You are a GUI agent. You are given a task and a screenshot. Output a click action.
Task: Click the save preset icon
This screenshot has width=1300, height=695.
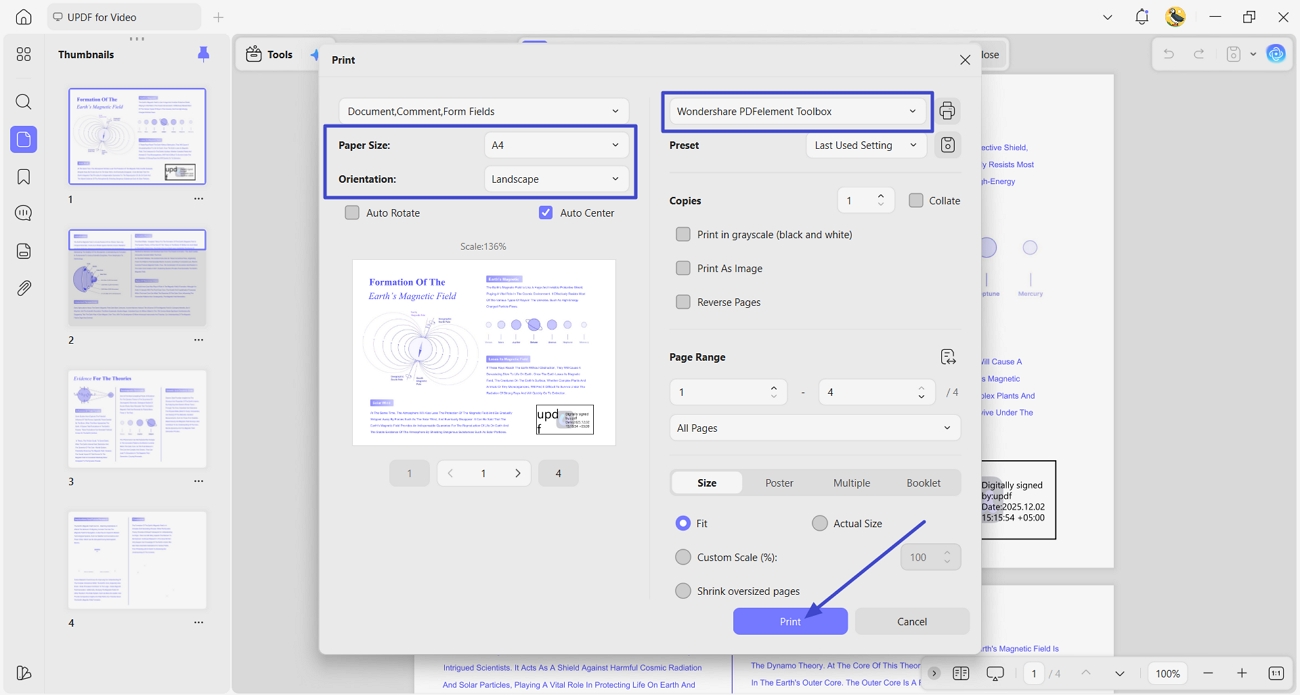947,145
